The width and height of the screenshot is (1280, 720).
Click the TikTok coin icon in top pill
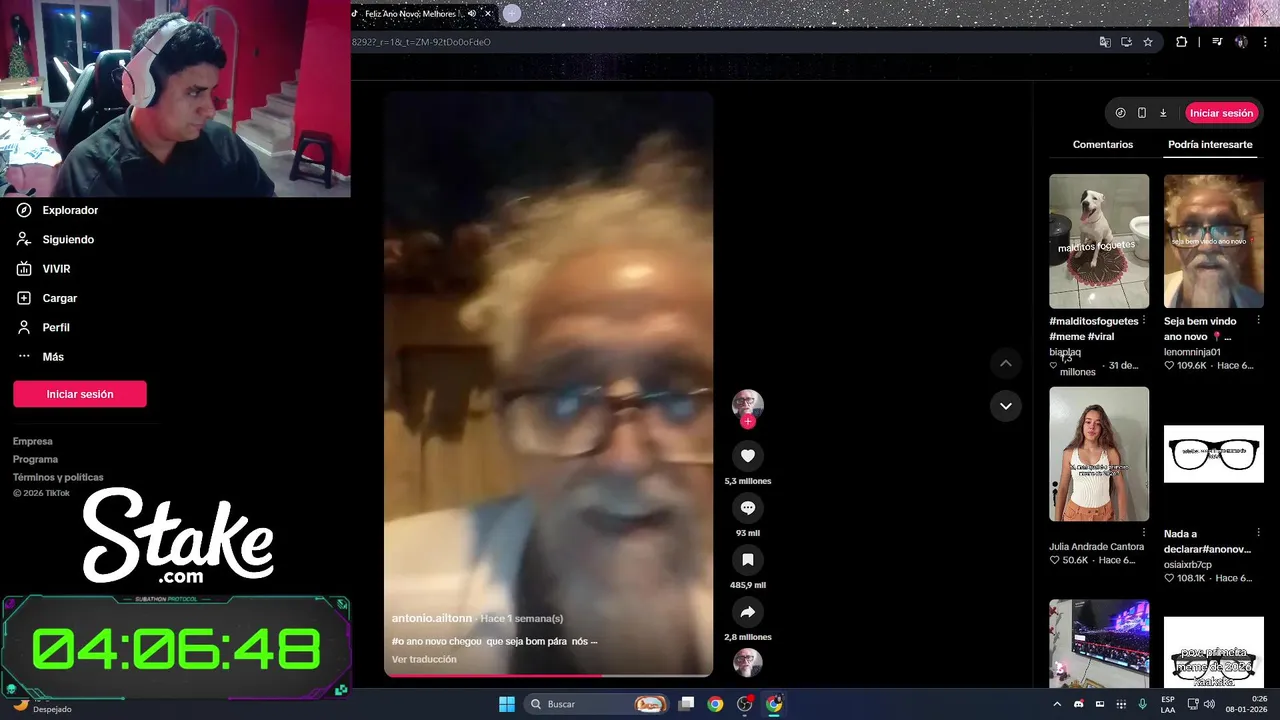point(1120,113)
